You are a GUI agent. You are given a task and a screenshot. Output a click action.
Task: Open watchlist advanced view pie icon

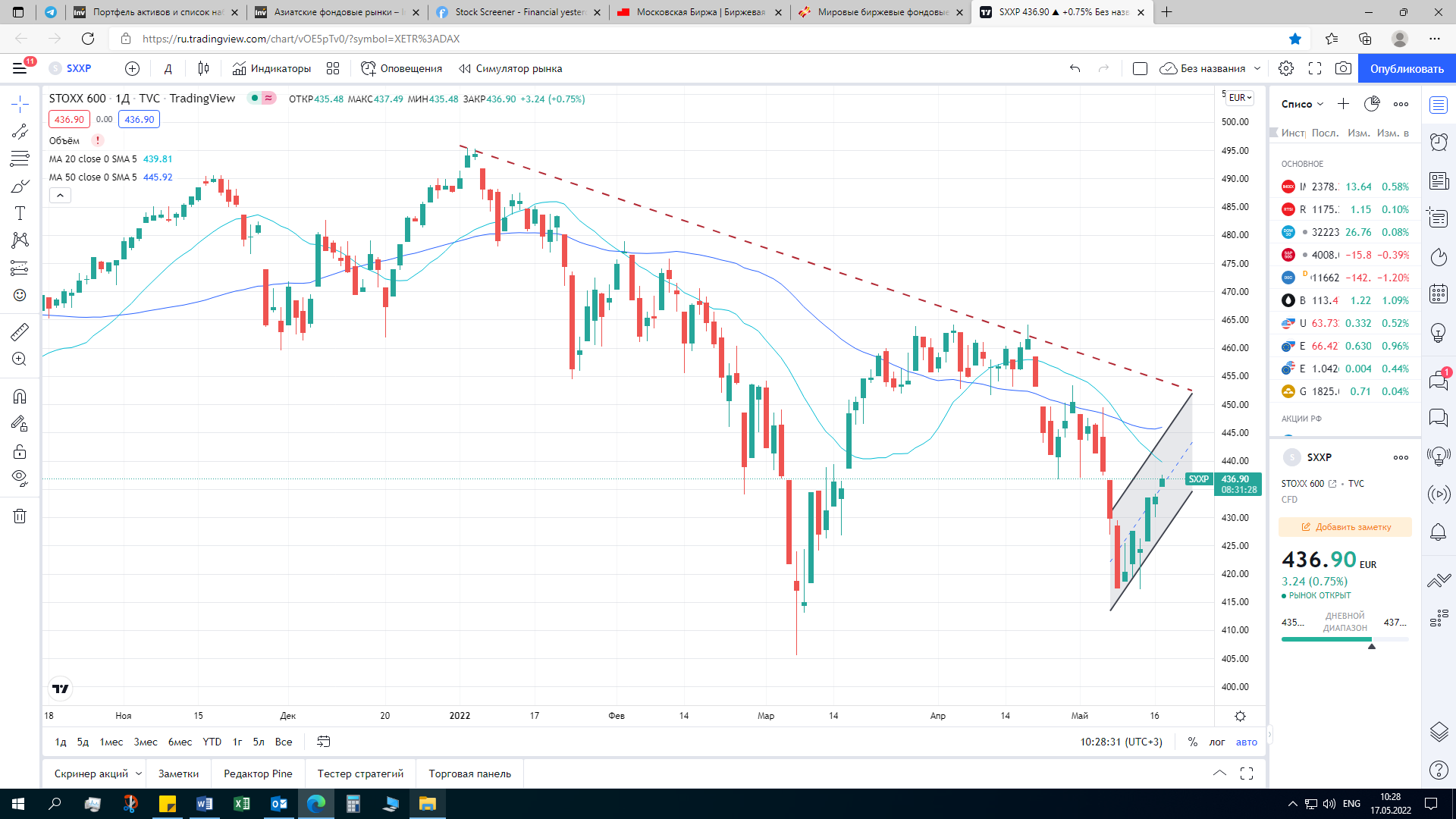1372,104
